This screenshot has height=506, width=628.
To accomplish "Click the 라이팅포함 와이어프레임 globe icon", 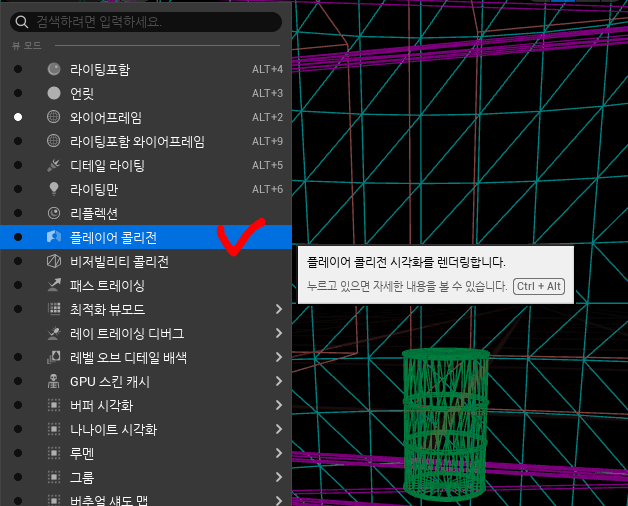I will click(54, 141).
